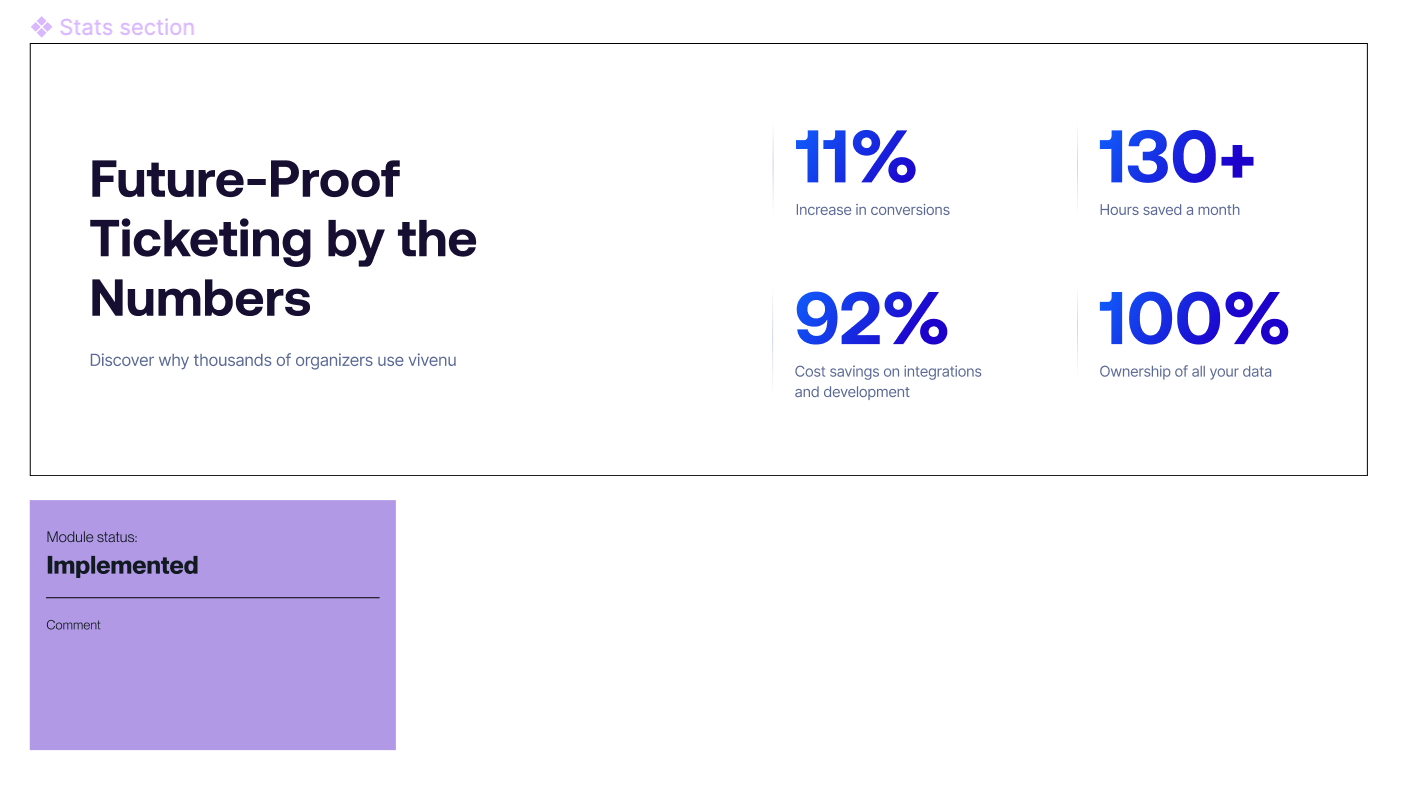The image size is (1414, 794).
Task: Click the divider line in status card
Action: pos(213,598)
